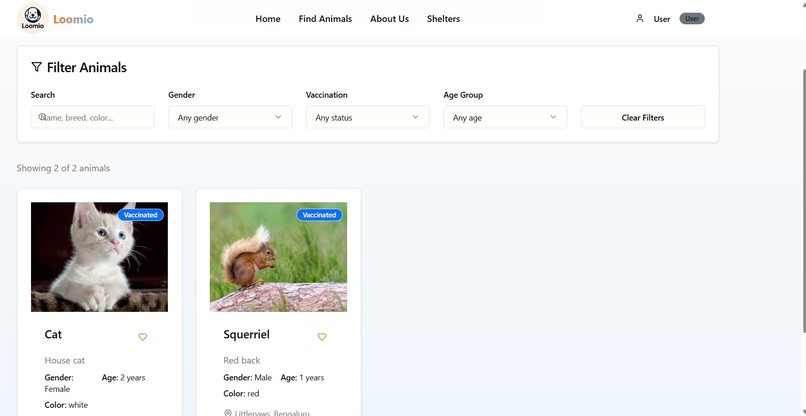Click the Vaccinated badge on Squerriel
The width and height of the screenshot is (806, 416).
(x=319, y=215)
